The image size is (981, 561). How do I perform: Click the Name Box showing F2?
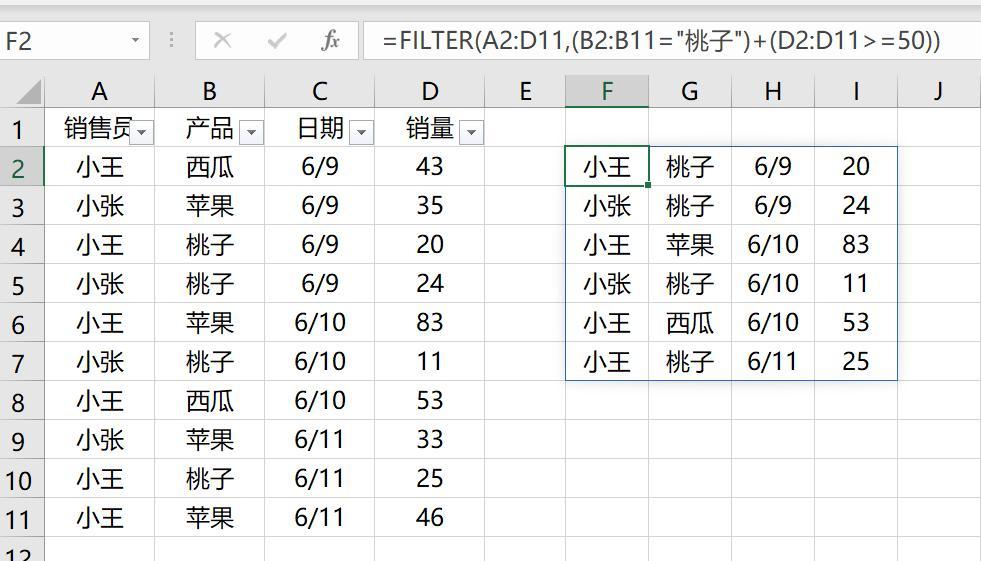coord(74,41)
